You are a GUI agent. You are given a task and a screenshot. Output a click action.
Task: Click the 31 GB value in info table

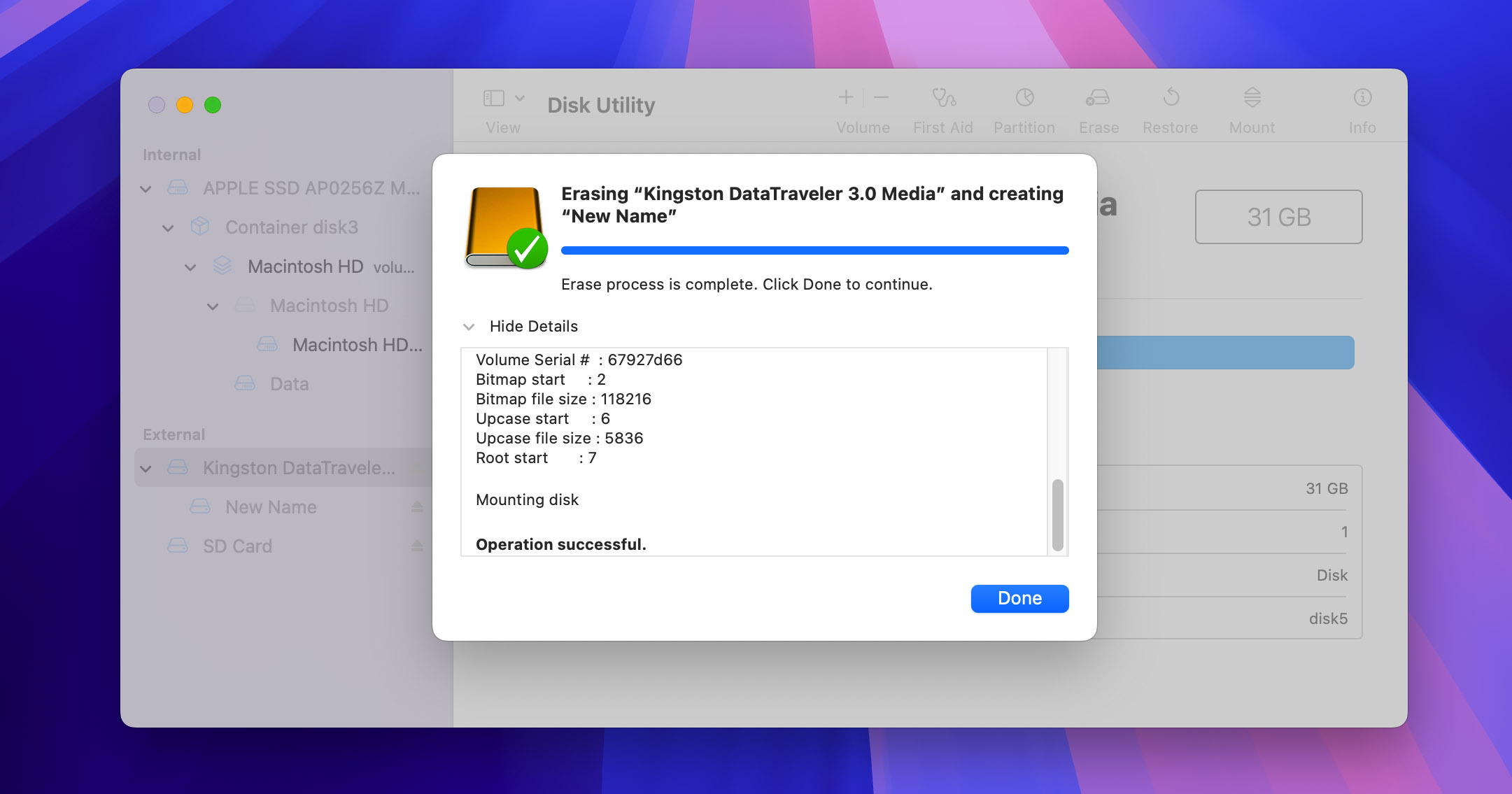(1327, 488)
